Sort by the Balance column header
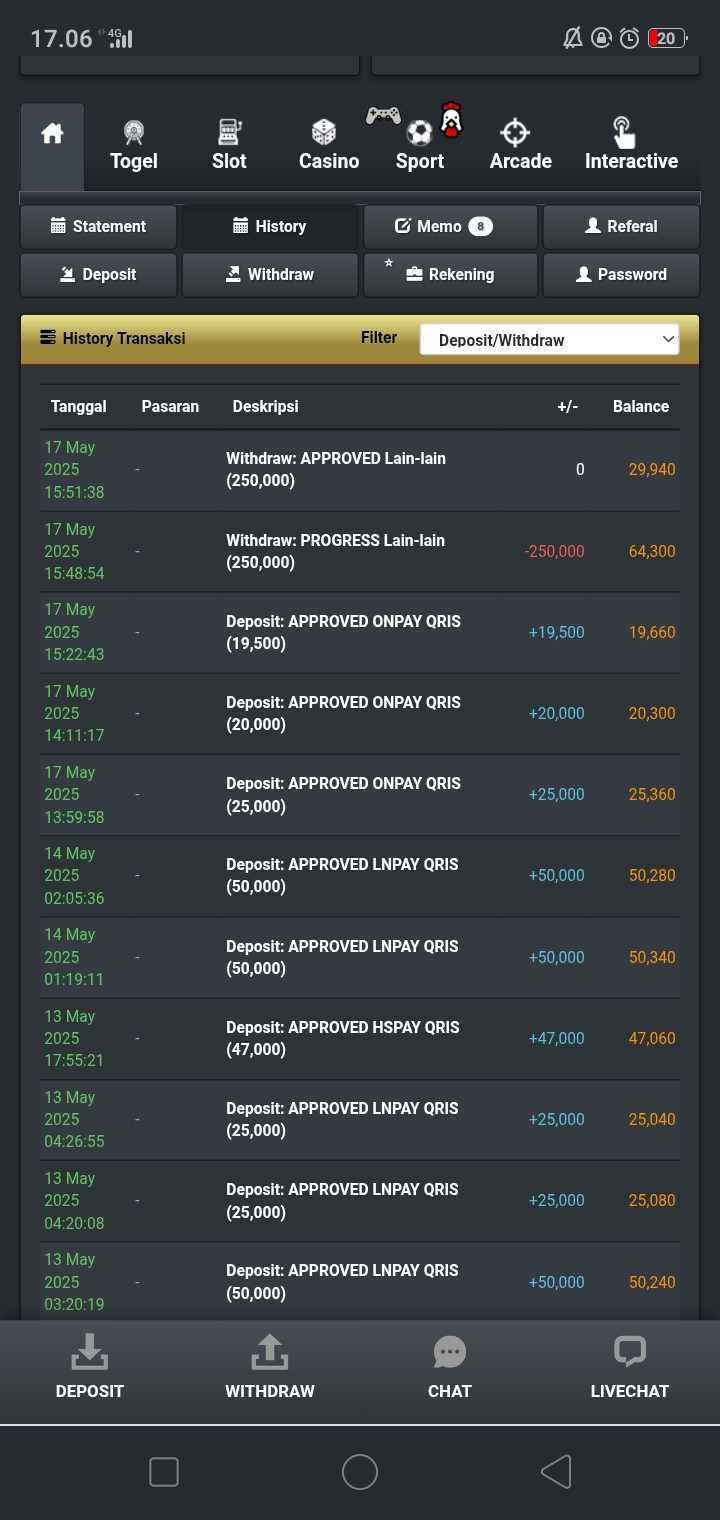The width and height of the screenshot is (720, 1520). (640, 406)
